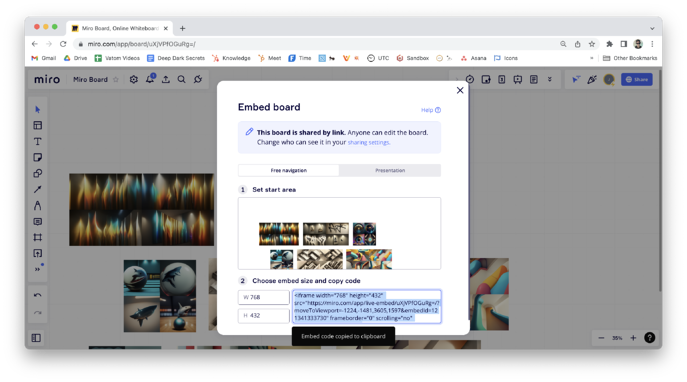Open the user avatar in Miro toolbar
The image size is (687, 382).
coord(609,79)
